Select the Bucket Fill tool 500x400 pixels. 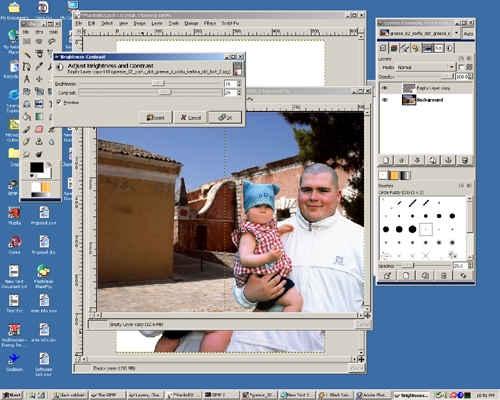[x=27, y=117]
